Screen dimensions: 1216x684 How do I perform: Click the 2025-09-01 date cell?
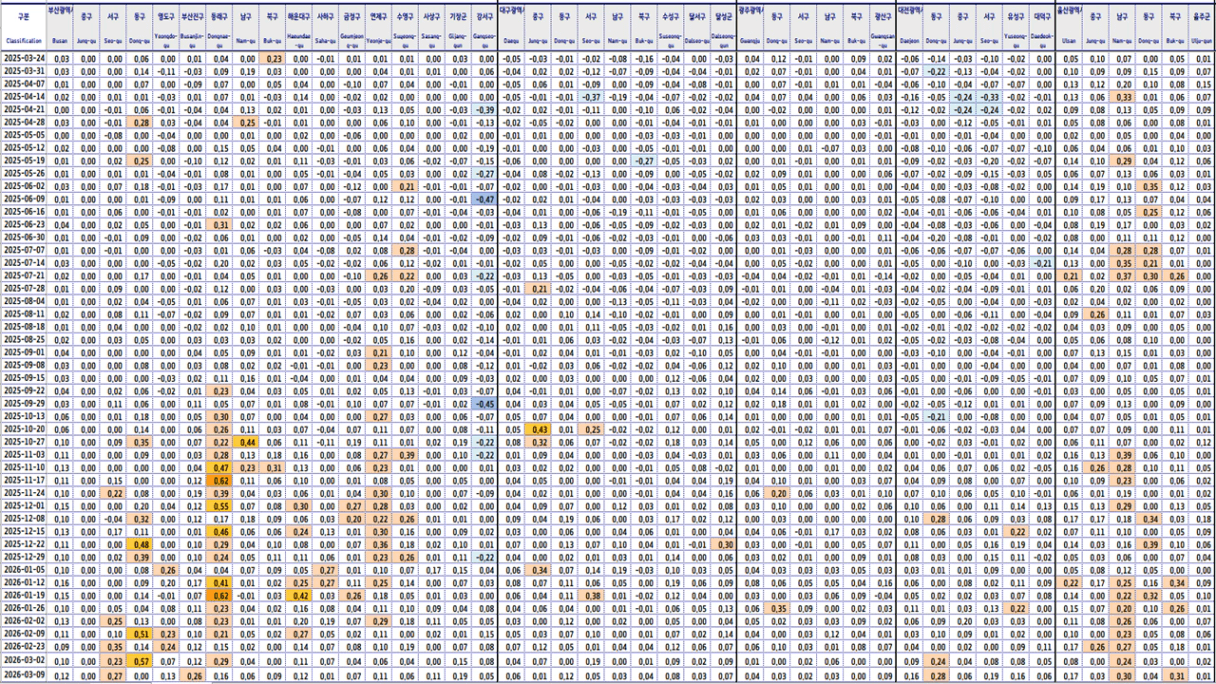[x=24, y=352]
